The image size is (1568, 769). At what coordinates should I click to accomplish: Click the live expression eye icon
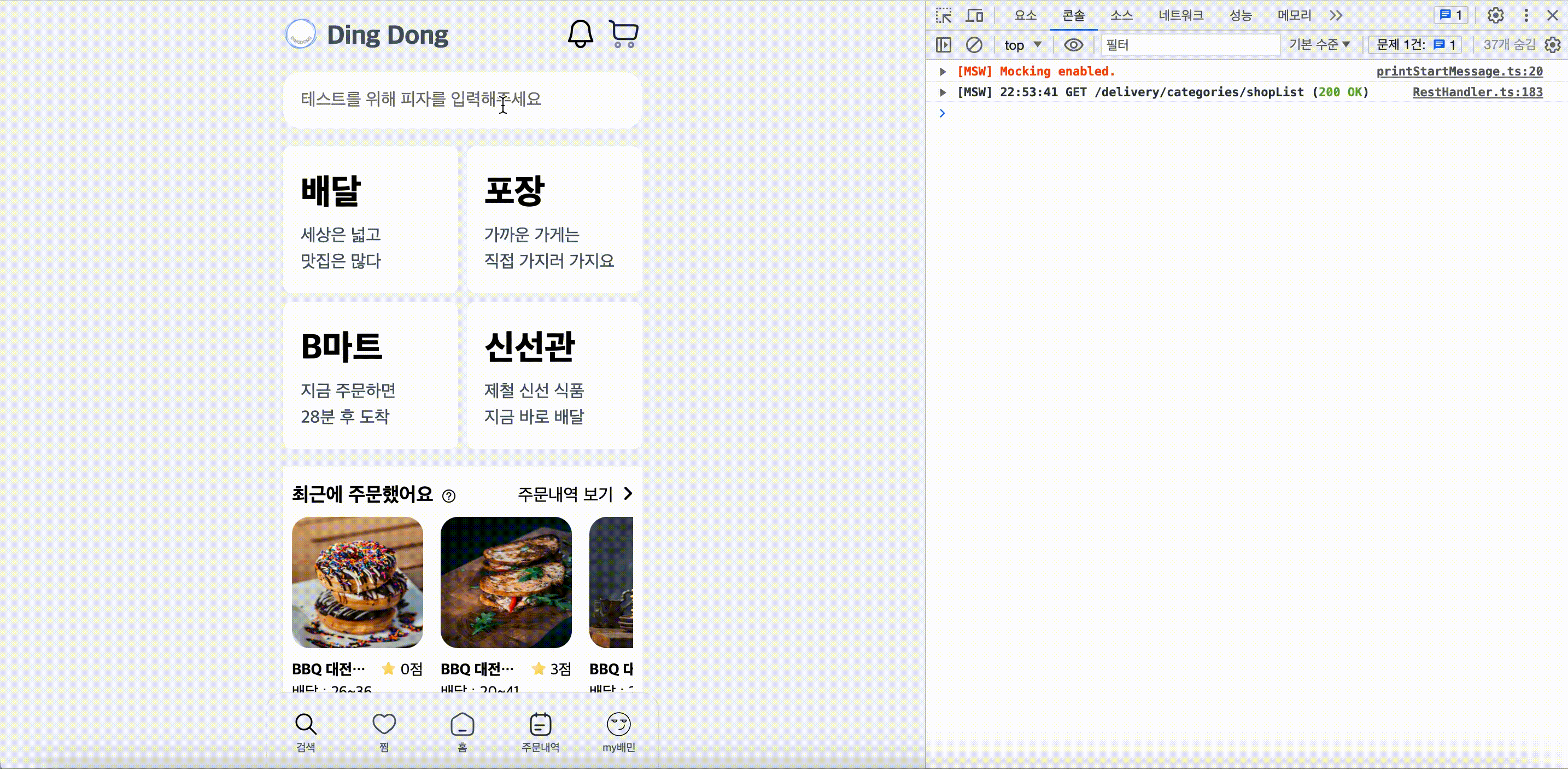pyautogui.click(x=1073, y=44)
